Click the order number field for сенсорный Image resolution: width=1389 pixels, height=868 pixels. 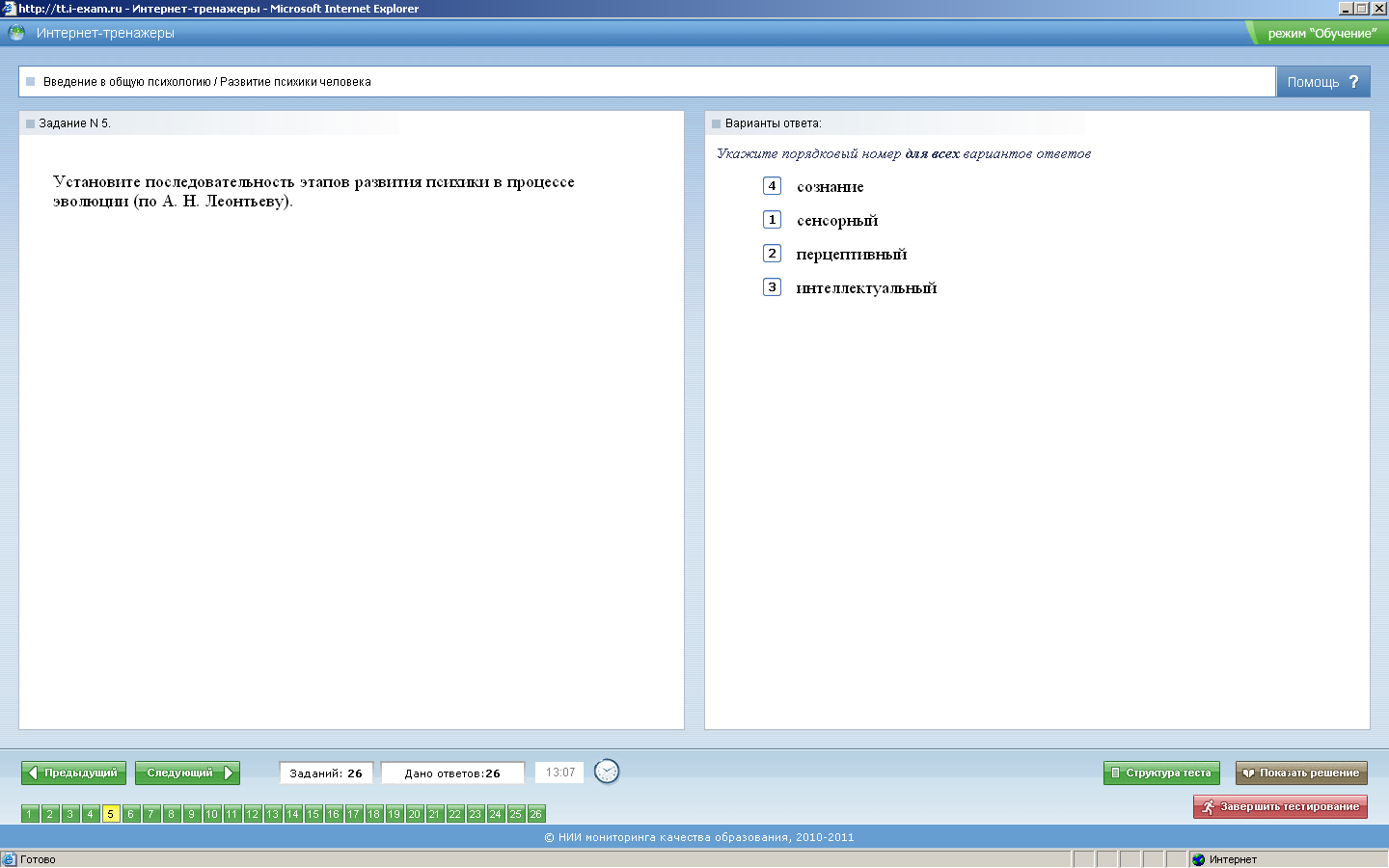tap(772, 220)
